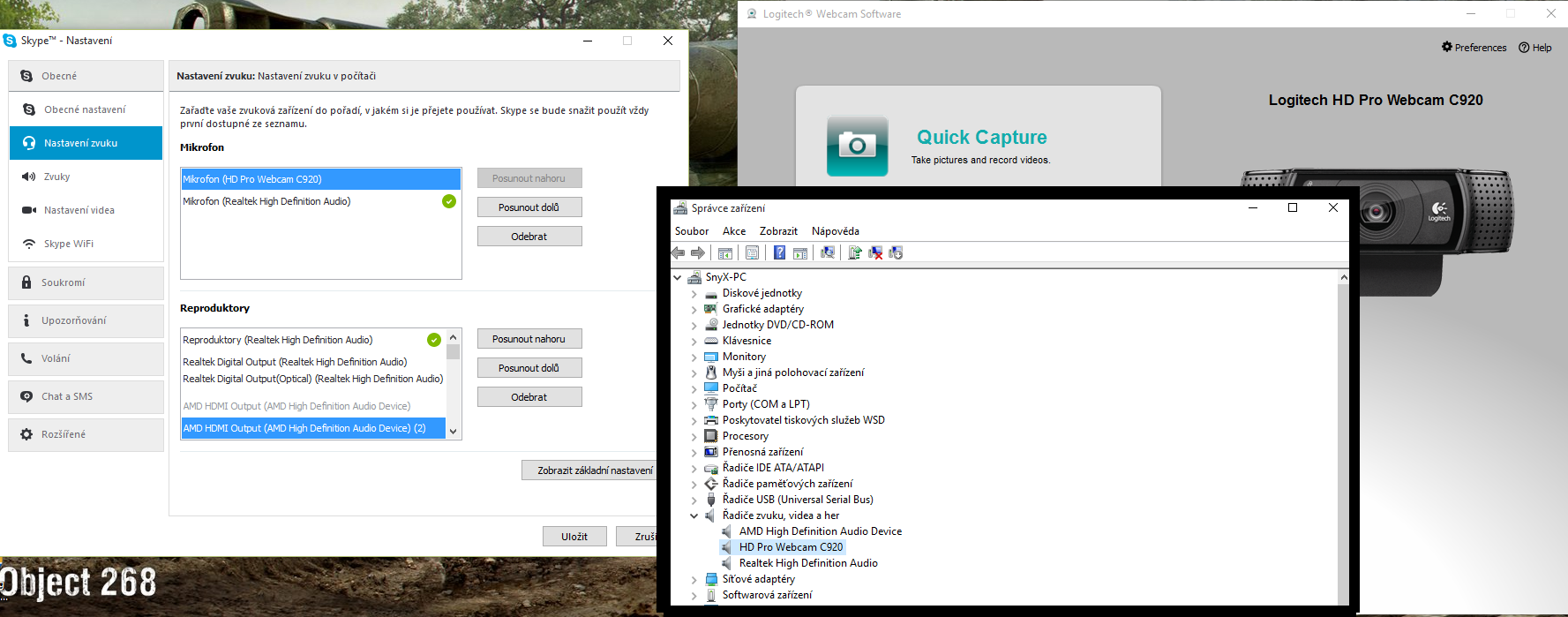
Task: Expand Diskové jednotky in device tree
Action: pyautogui.click(x=694, y=293)
